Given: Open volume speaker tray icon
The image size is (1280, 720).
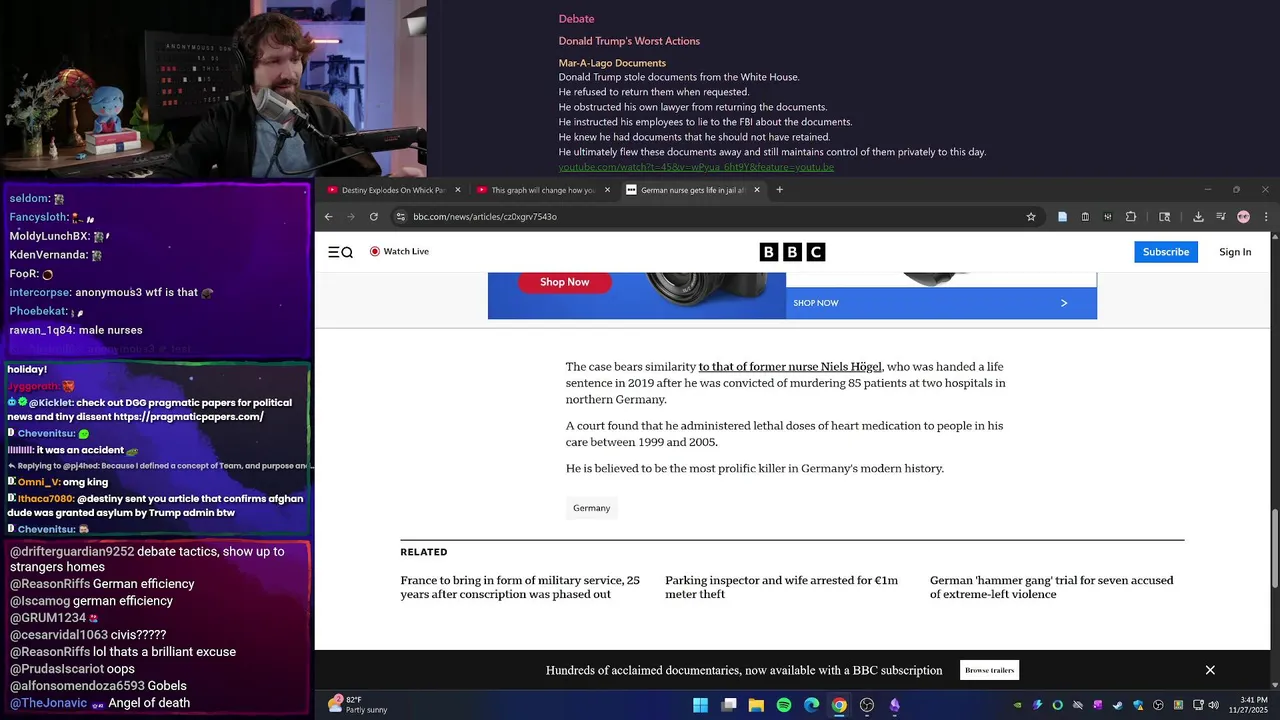Looking at the screenshot, I should coord(1213,705).
